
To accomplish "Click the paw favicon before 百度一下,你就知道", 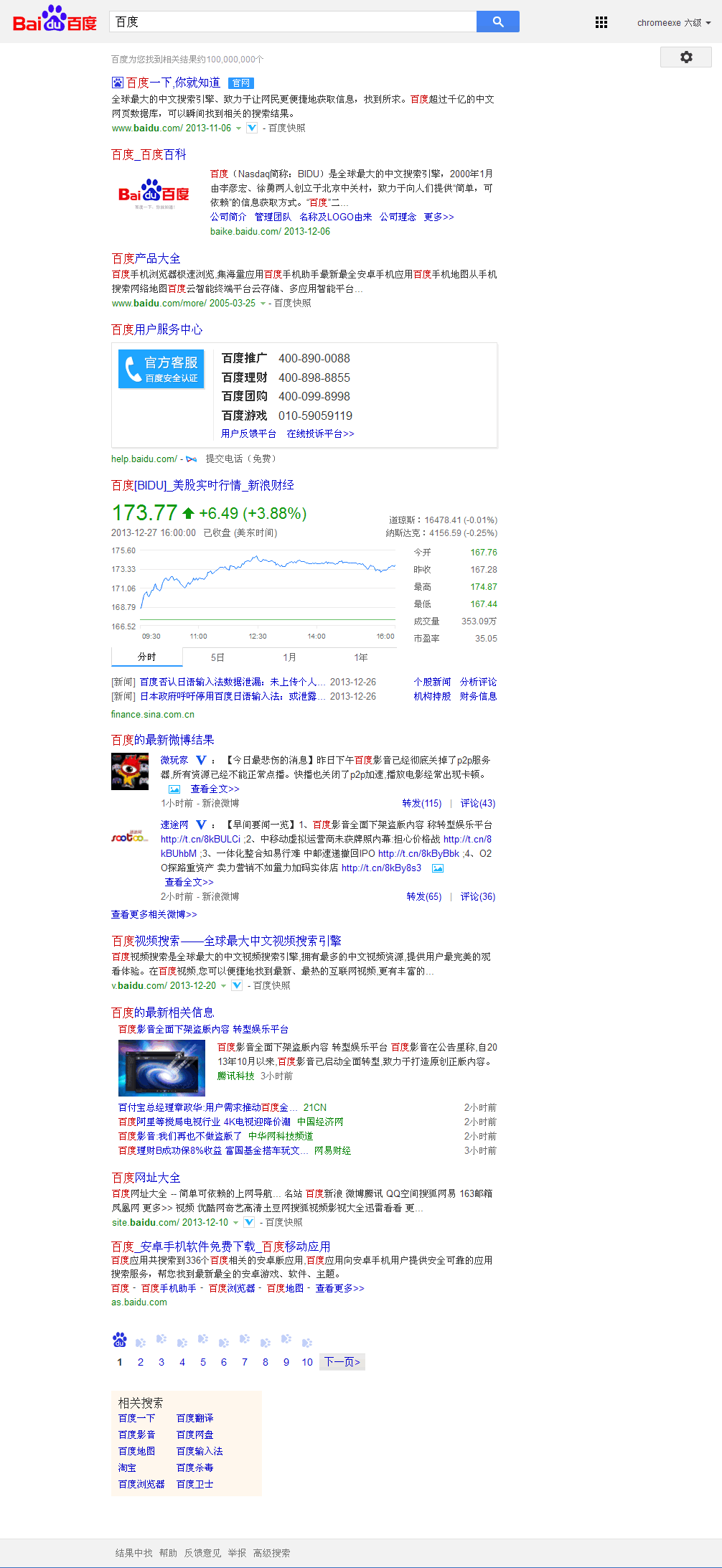I will tap(118, 83).
